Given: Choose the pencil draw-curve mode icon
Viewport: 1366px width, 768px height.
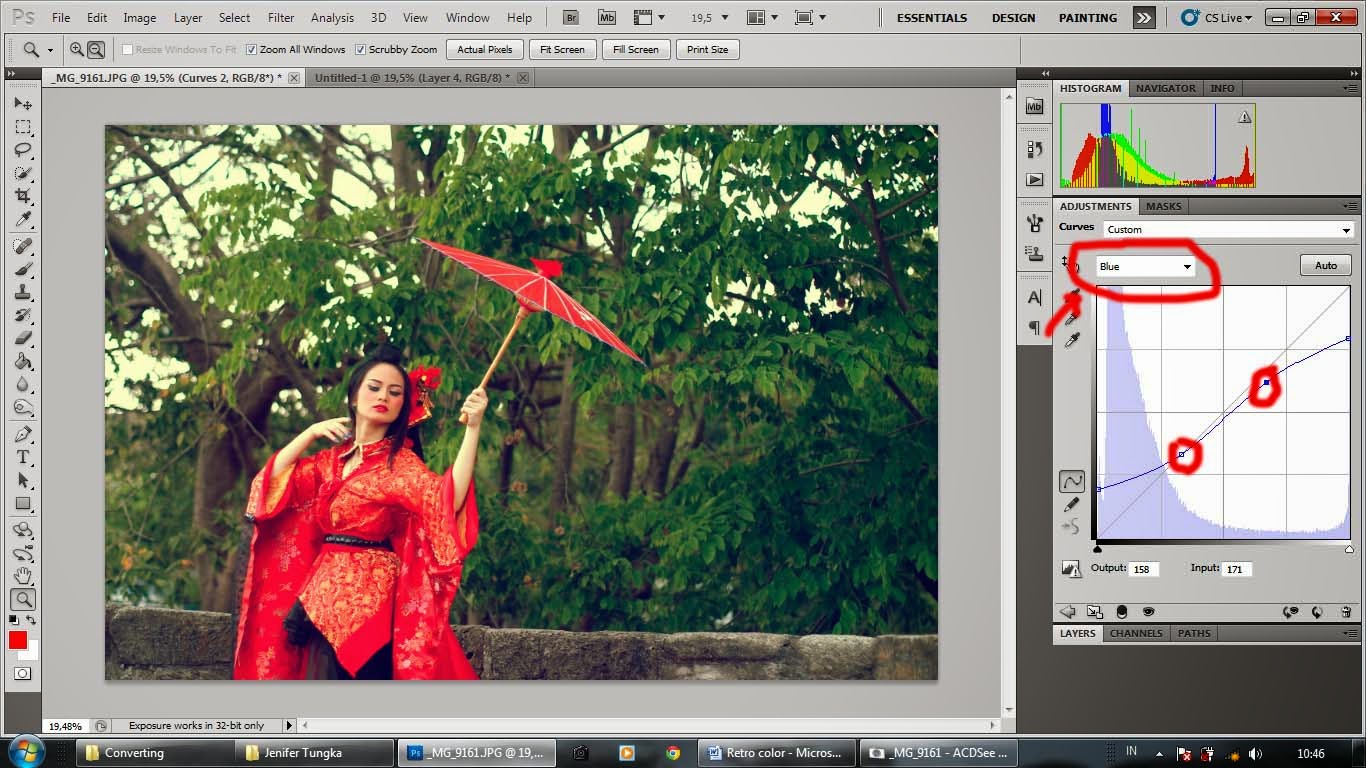Looking at the screenshot, I should [1072, 505].
